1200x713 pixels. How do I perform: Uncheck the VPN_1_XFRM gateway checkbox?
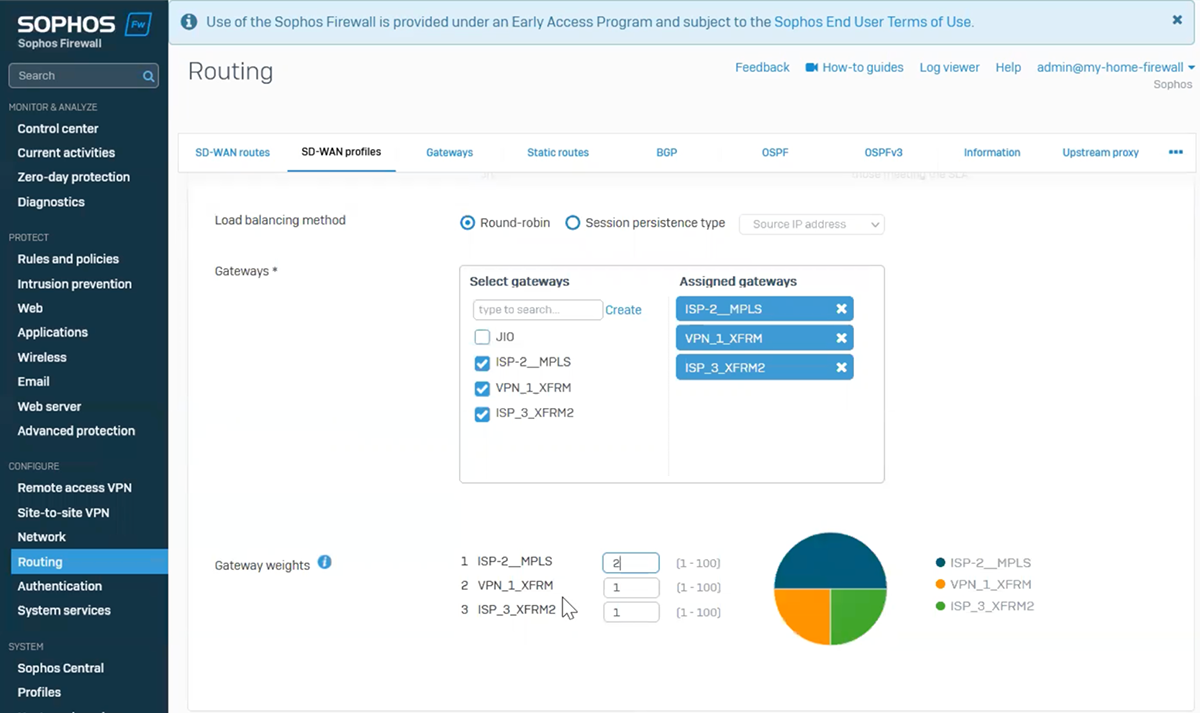coord(482,388)
